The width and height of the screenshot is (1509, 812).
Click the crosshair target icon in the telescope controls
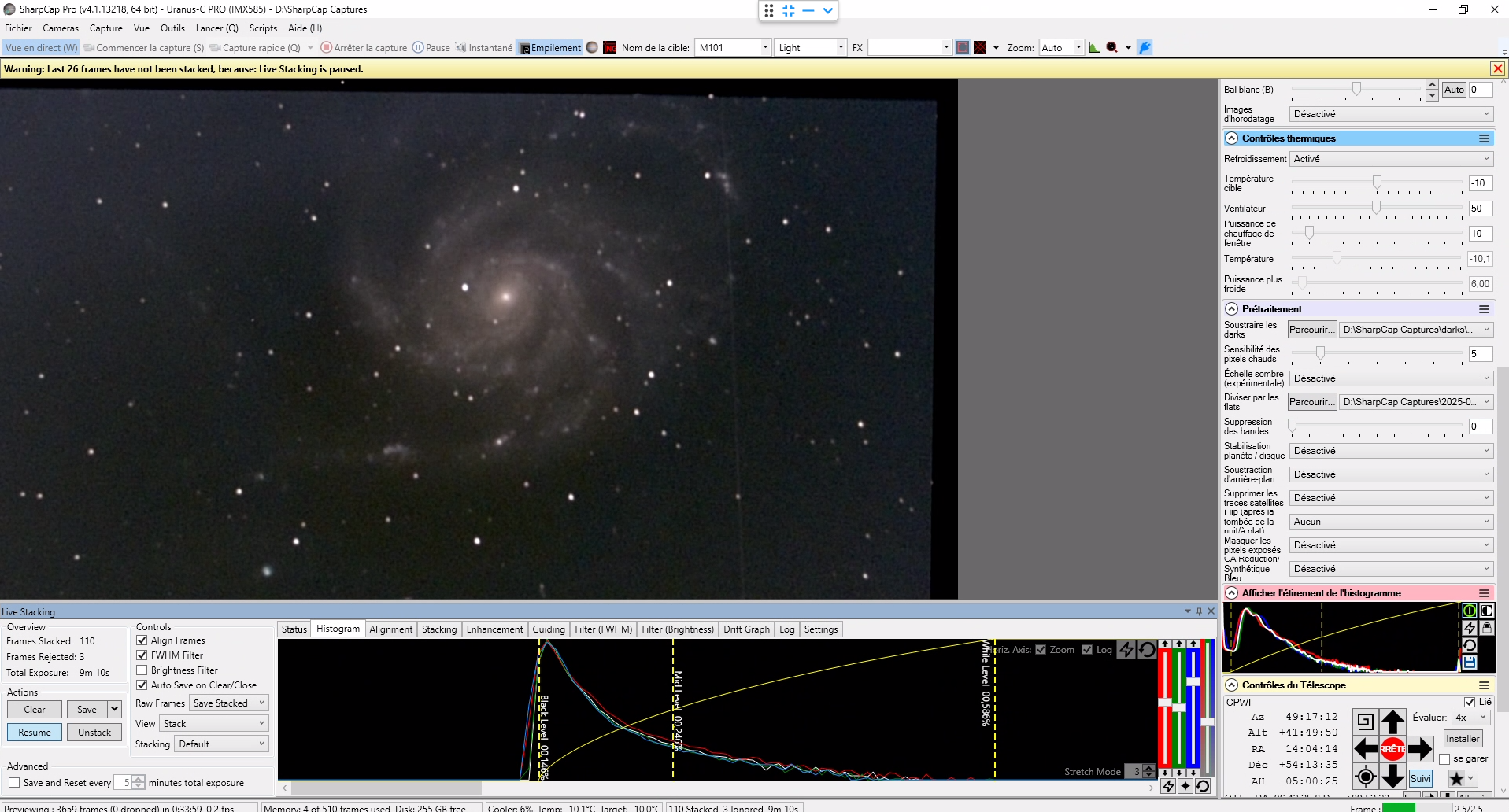1365,777
